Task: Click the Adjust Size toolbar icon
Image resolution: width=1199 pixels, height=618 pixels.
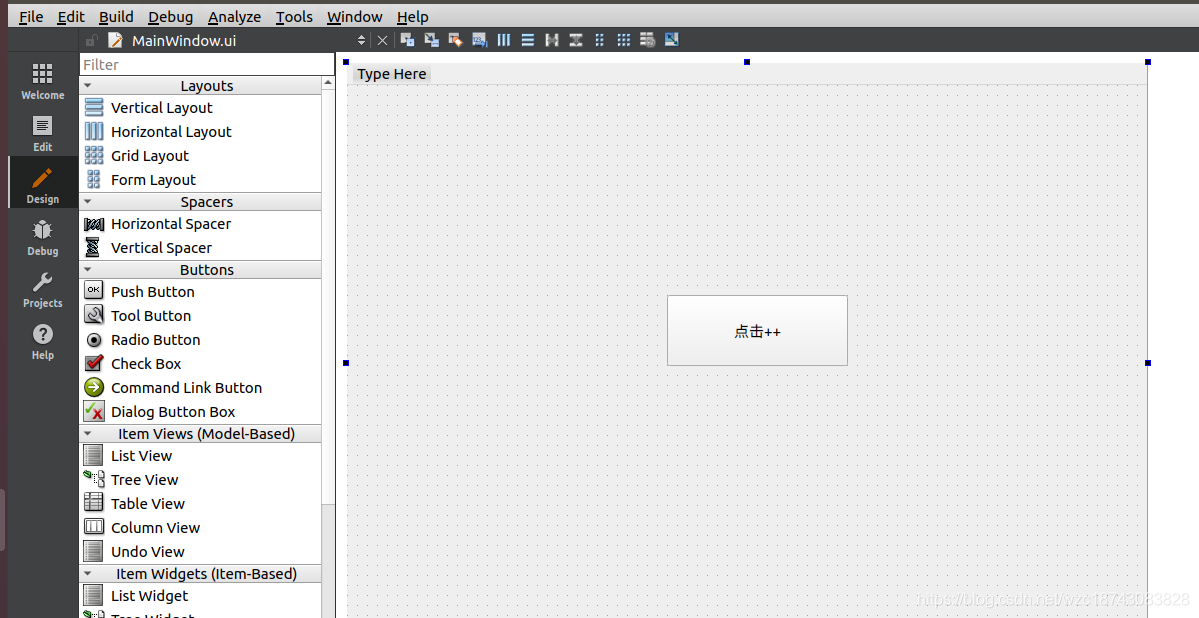Action: tap(671, 40)
